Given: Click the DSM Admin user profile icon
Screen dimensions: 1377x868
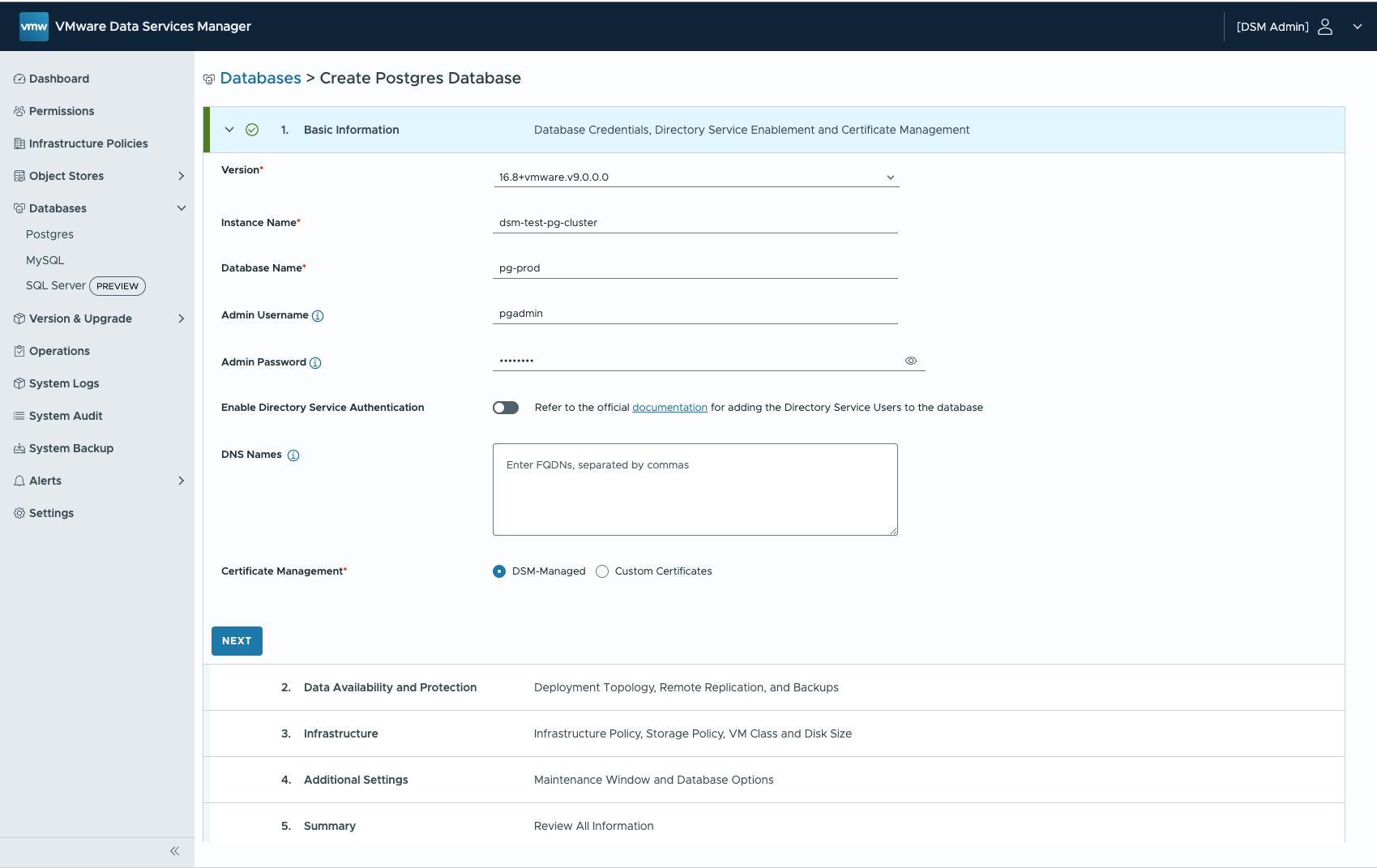Looking at the screenshot, I should 1325,27.
